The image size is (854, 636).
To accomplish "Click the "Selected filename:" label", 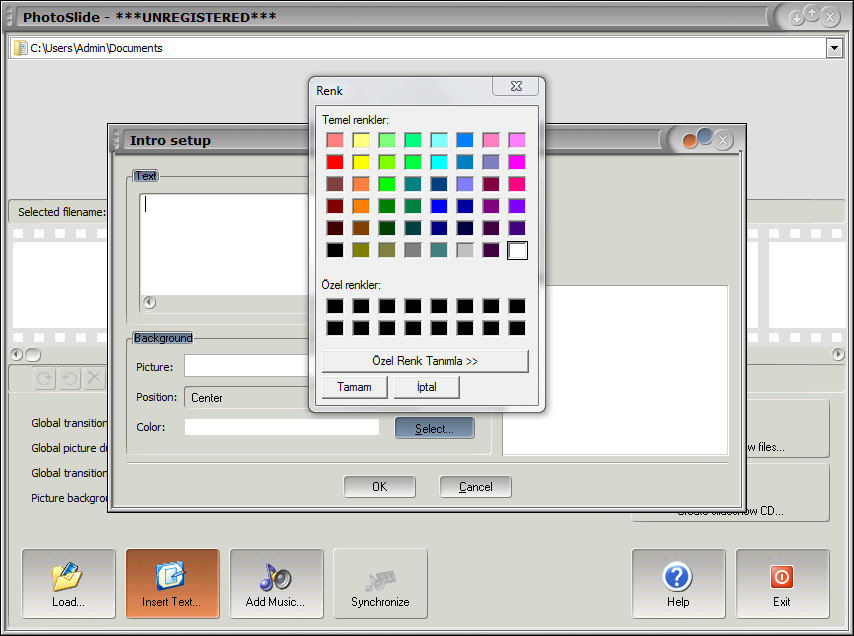I will point(62,212).
